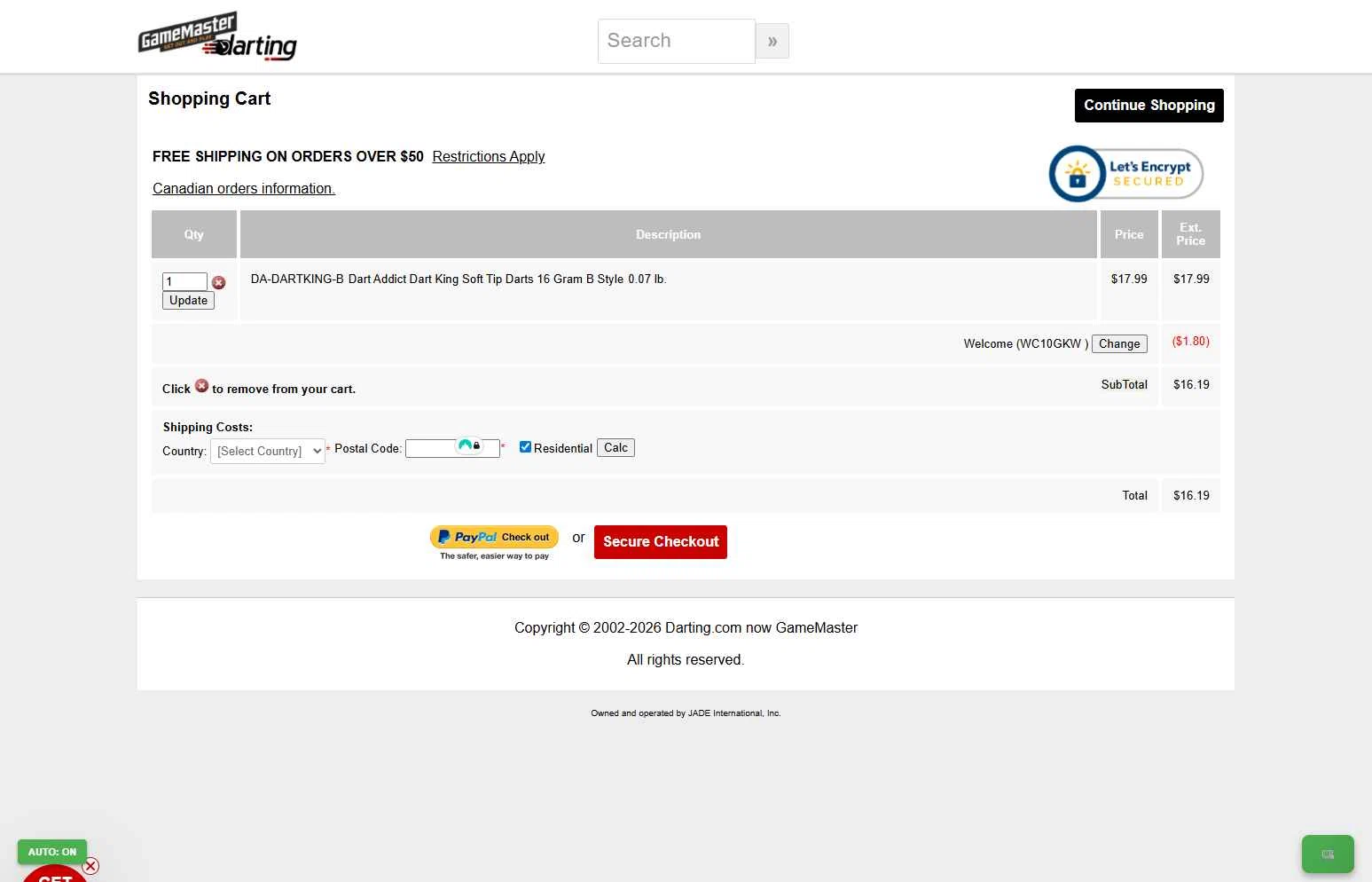
Task: Check out with PayPal button
Action: point(494,538)
